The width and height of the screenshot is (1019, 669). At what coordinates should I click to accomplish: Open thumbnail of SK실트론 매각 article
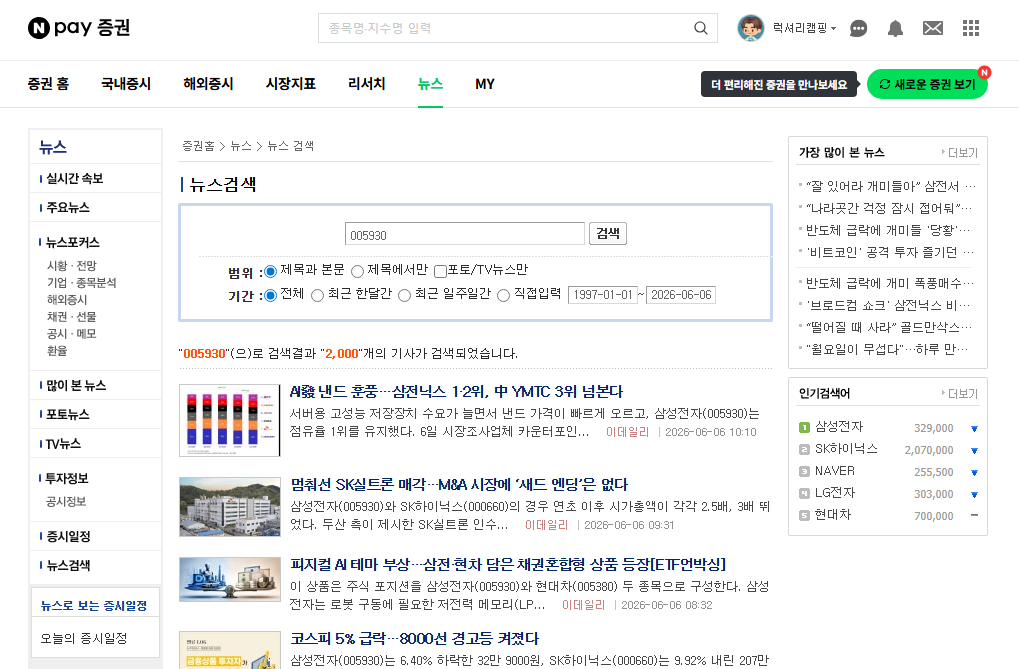tap(229, 506)
